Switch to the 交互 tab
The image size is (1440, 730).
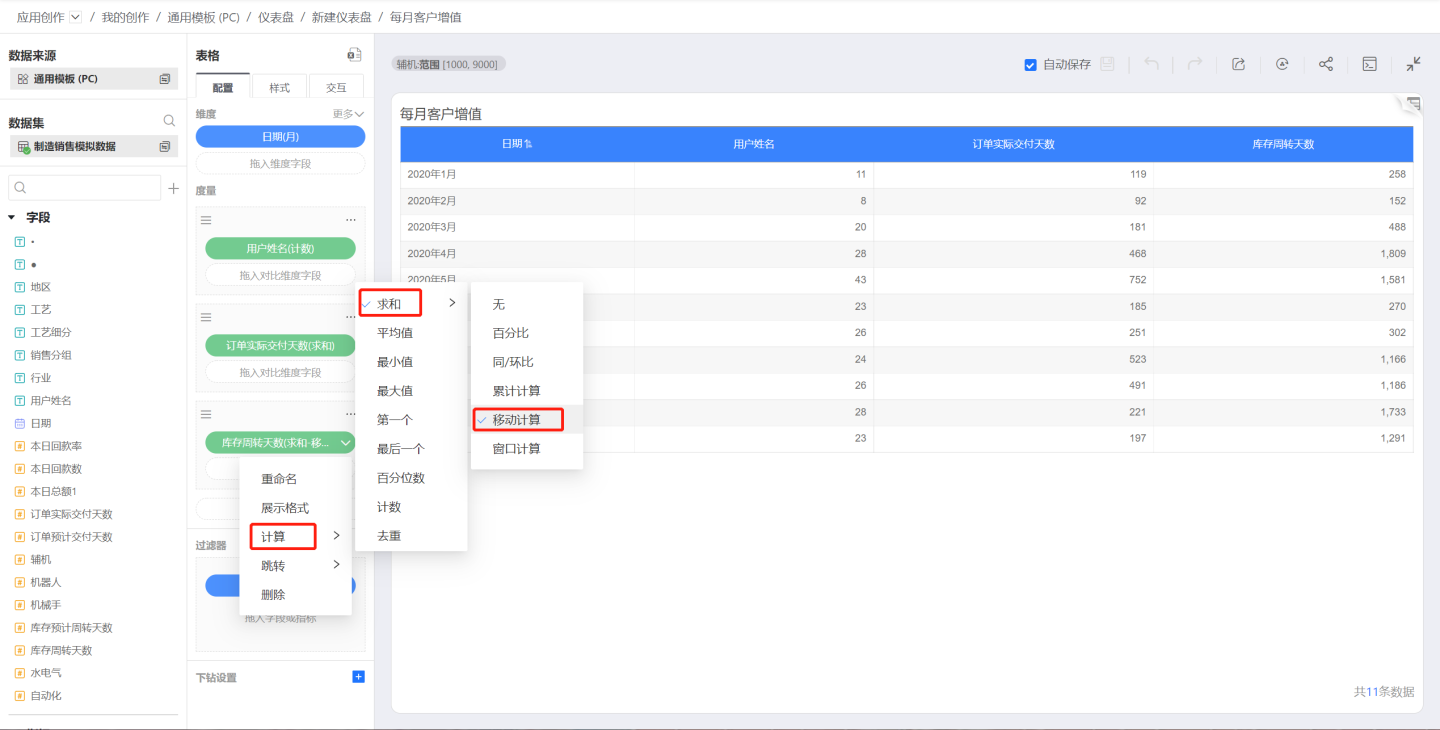click(336, 88)
